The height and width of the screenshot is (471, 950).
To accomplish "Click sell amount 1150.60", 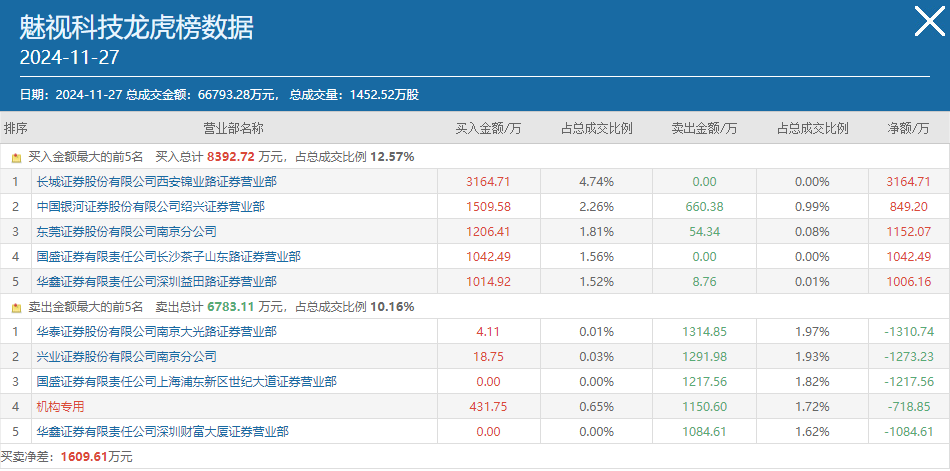I will (704, 407).
